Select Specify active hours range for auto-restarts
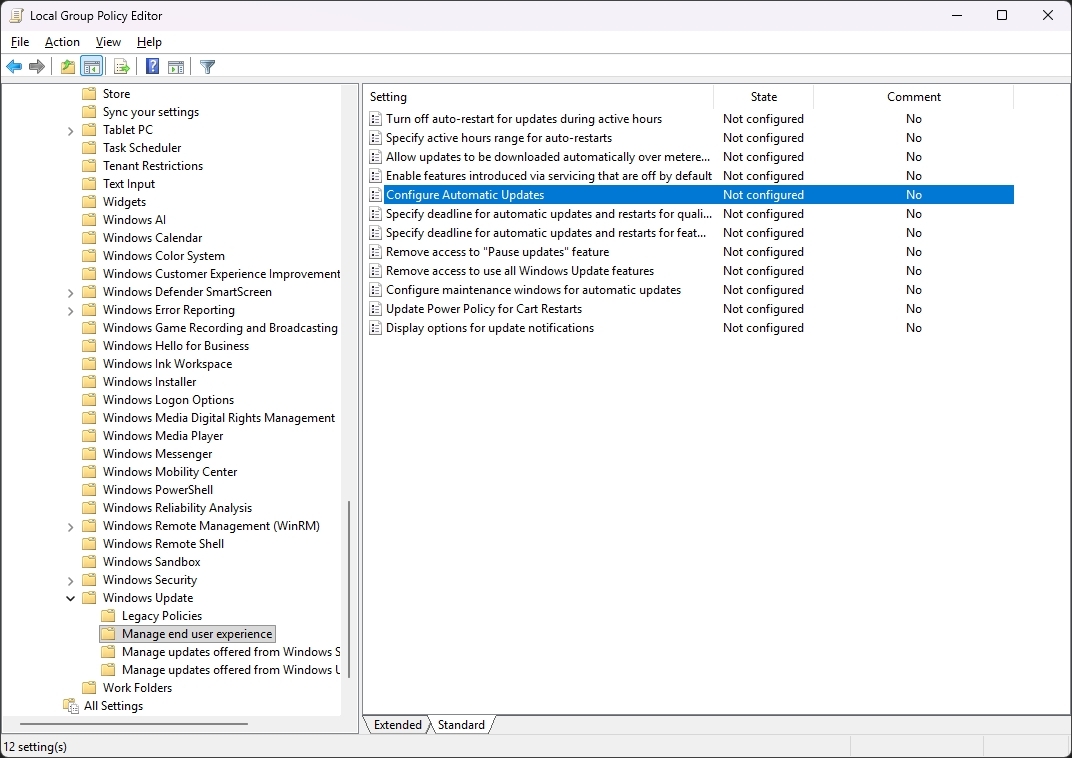1072x758 pixels. (498, 138)
